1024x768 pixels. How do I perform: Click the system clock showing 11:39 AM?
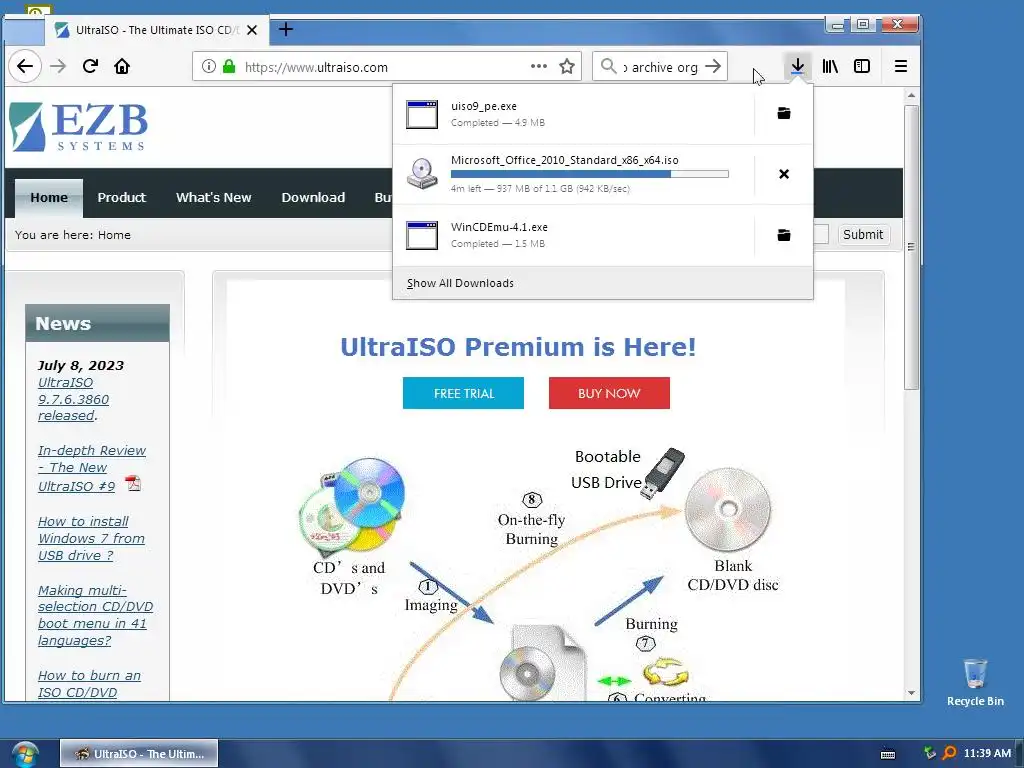tap(987, 754)
